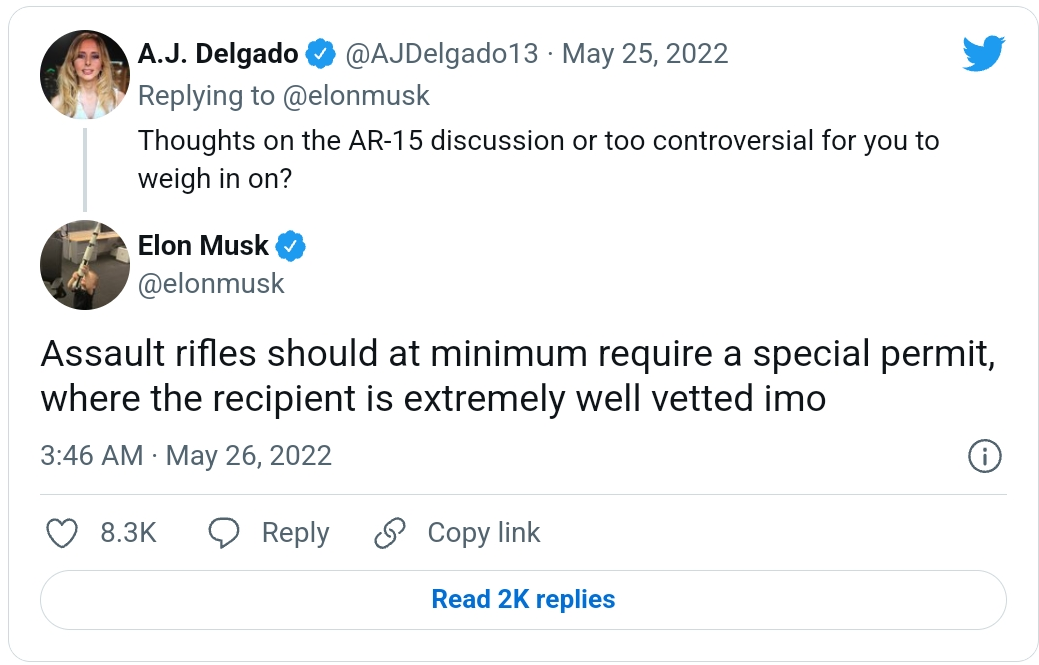Open the Elon Musk display name
The image size is (1039, 665).
pyautogui.click(x=203, y=245)
